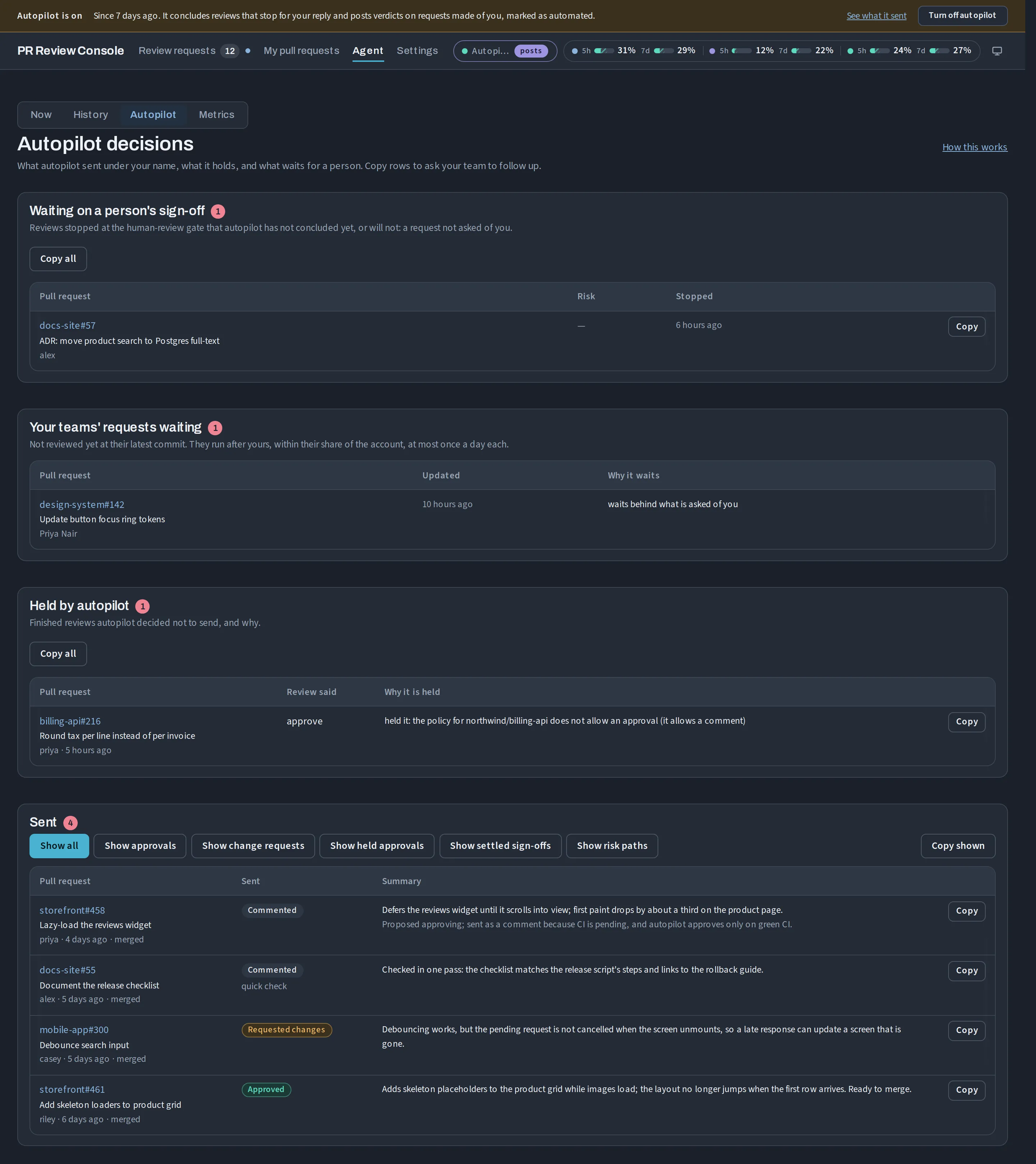1036x1164 pixels.
Task: Copy the docs-site#57 row
Action: tap(967, 326)
